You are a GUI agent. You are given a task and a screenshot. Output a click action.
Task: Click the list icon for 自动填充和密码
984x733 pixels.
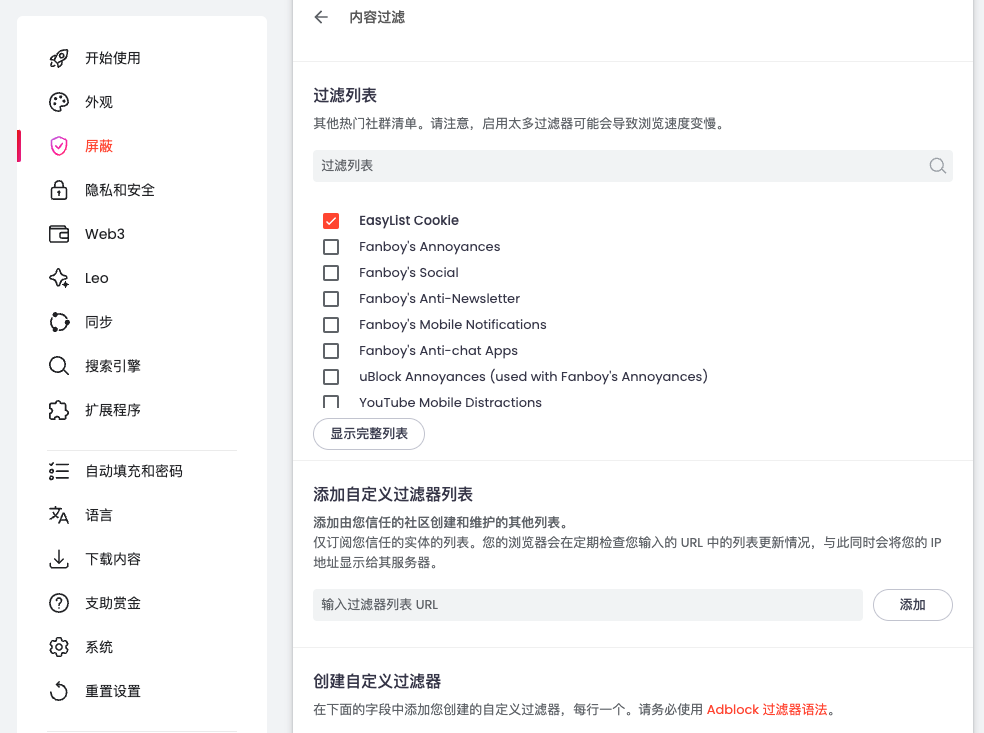[x=59, y=471]
